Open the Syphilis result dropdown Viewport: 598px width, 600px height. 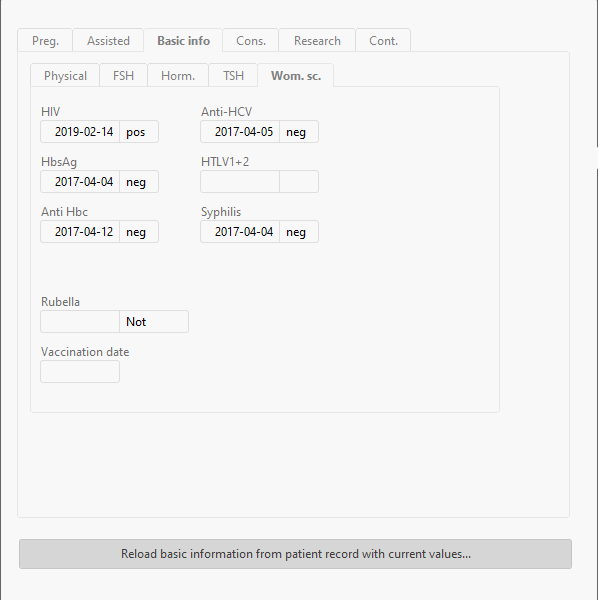pos(299,232)
